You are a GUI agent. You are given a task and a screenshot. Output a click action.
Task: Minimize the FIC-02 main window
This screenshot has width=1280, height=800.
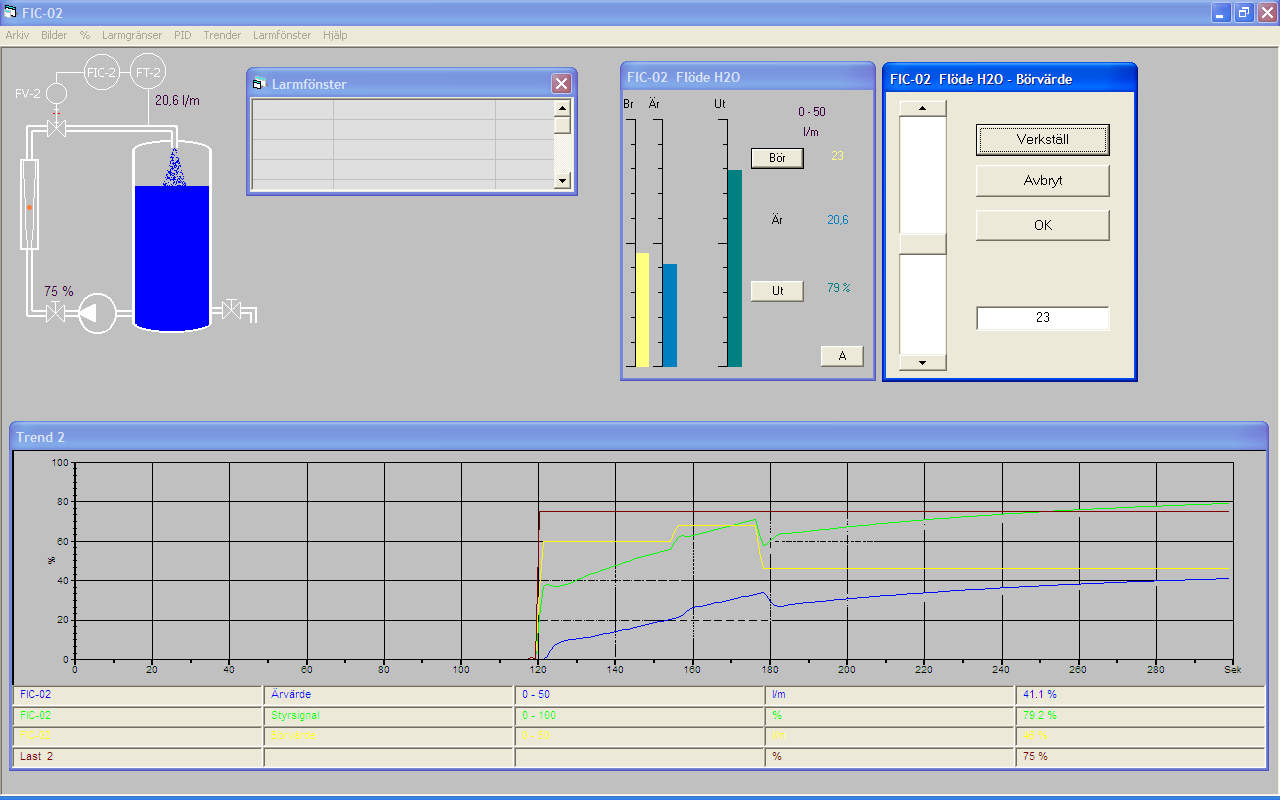pyautogui.click(x=1221, y=12)
